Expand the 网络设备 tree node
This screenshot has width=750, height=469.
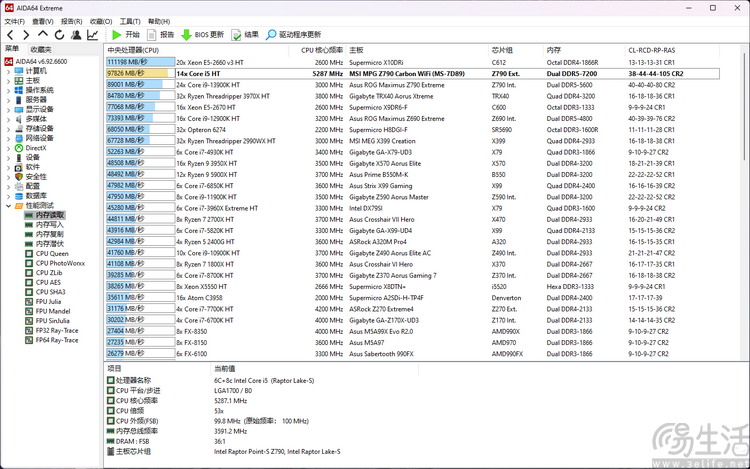click(x=8, y=138)
